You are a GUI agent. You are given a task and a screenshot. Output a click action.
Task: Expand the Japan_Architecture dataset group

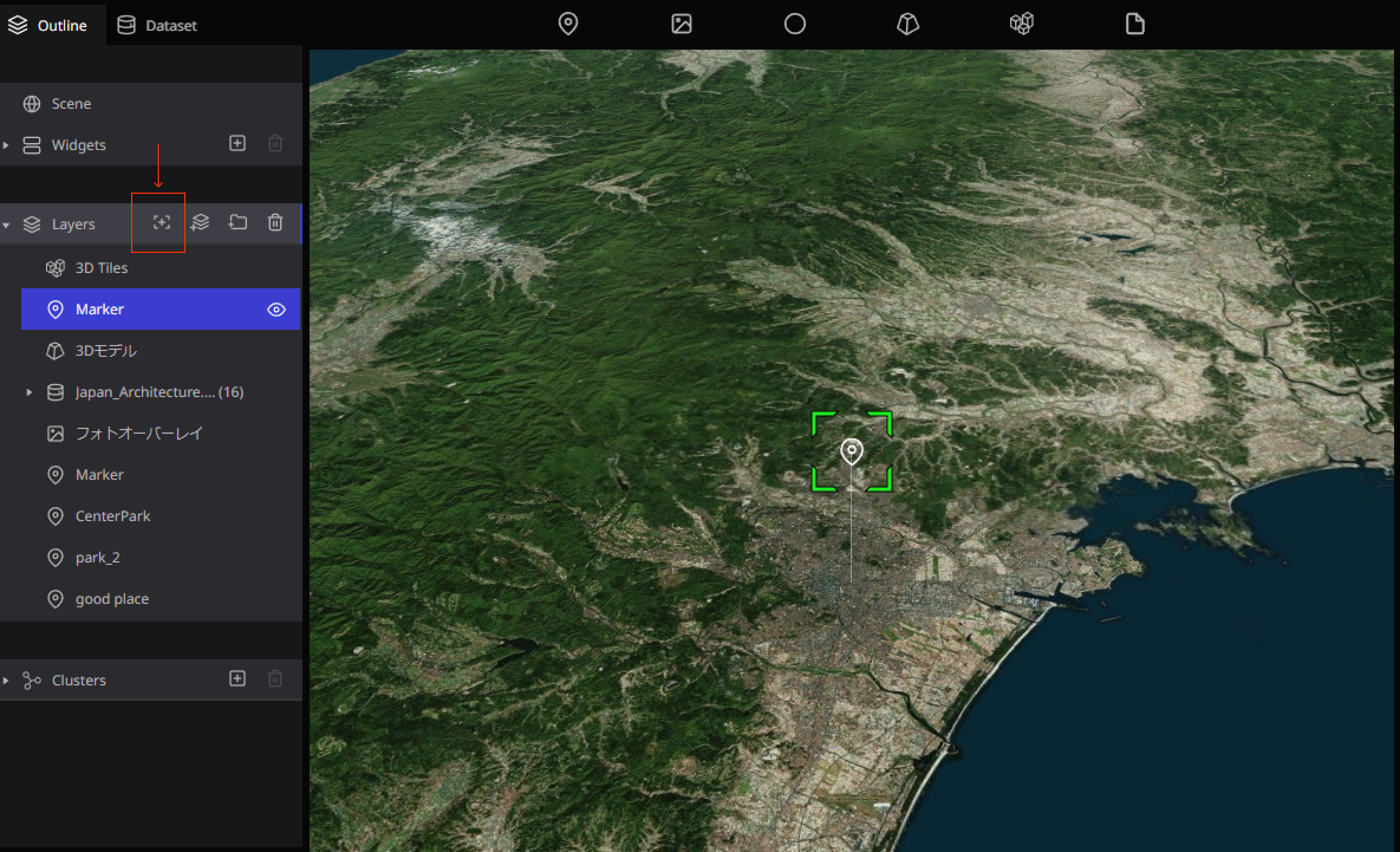[x=29, y=392]
